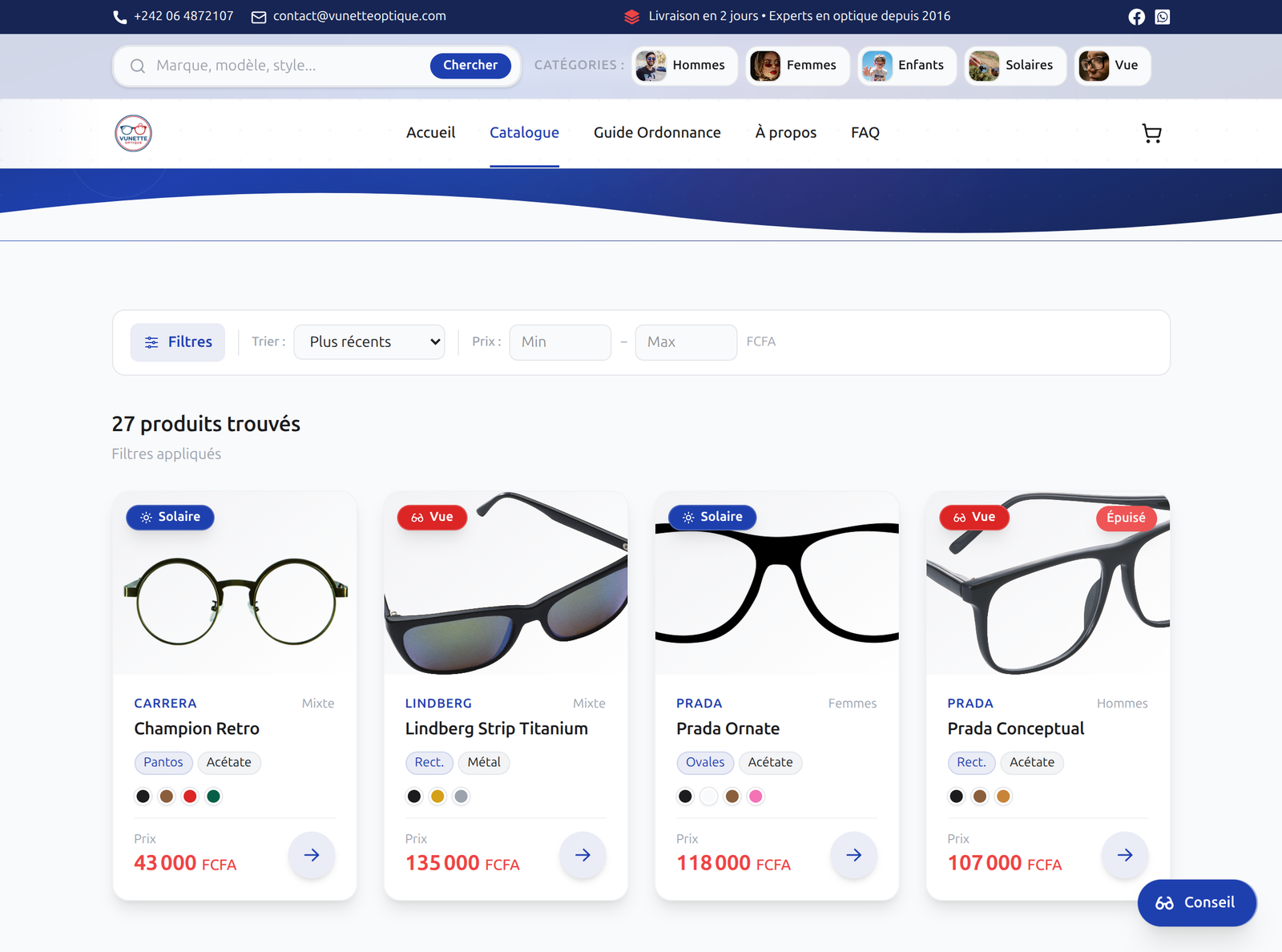Click the delivery stack icon
The height and width of the screenshot is (952, 1282).
632,17
